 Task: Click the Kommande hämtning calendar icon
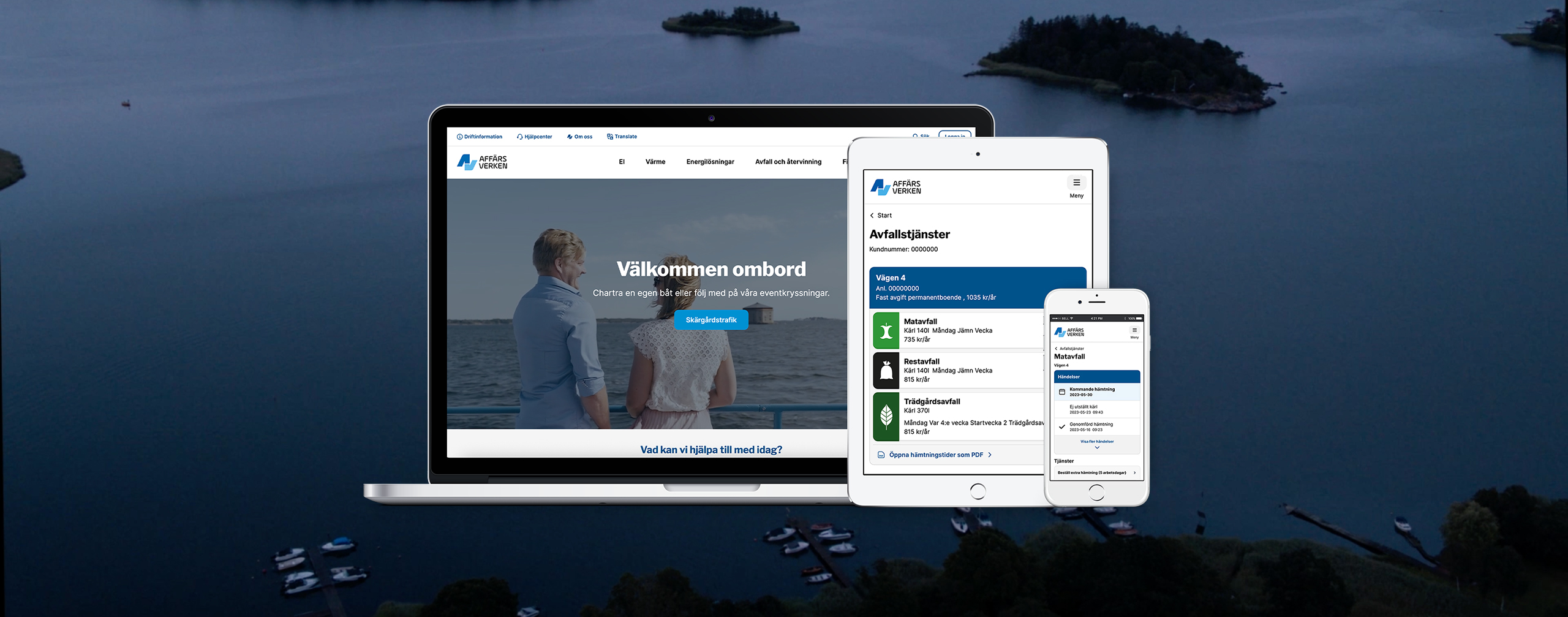point(1062,392)
